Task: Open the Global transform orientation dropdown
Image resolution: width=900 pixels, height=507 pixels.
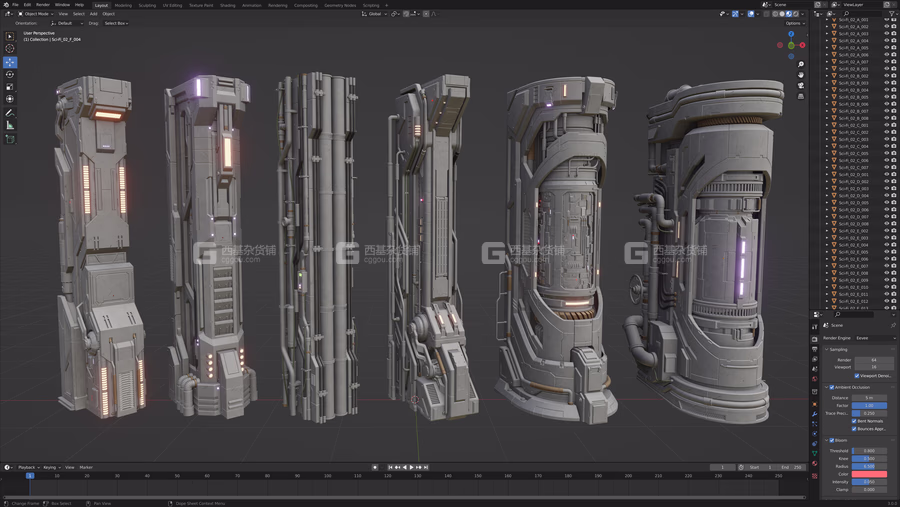Action: coord(374,14)
